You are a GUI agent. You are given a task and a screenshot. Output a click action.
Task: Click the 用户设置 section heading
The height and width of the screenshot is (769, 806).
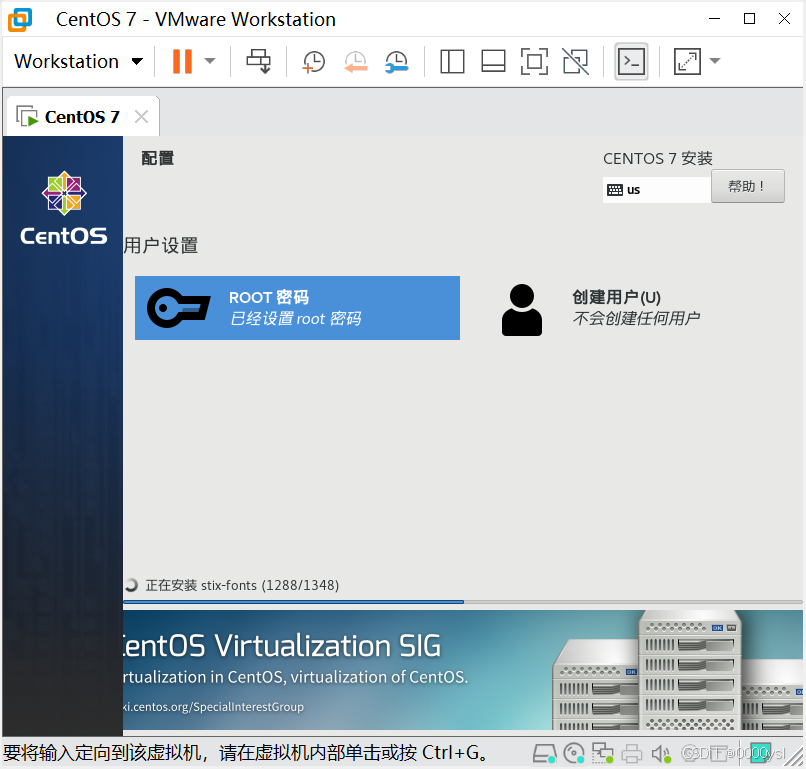click(161, 245)
